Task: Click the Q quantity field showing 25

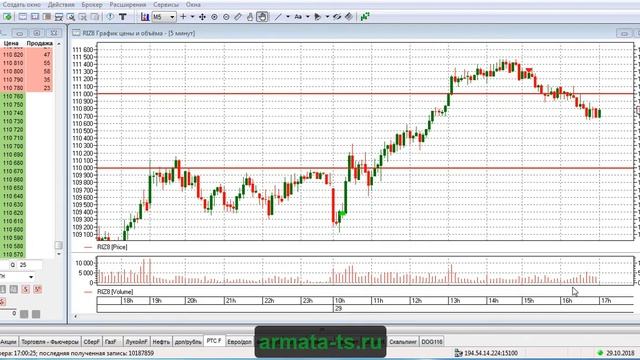Action: [29, 265]
